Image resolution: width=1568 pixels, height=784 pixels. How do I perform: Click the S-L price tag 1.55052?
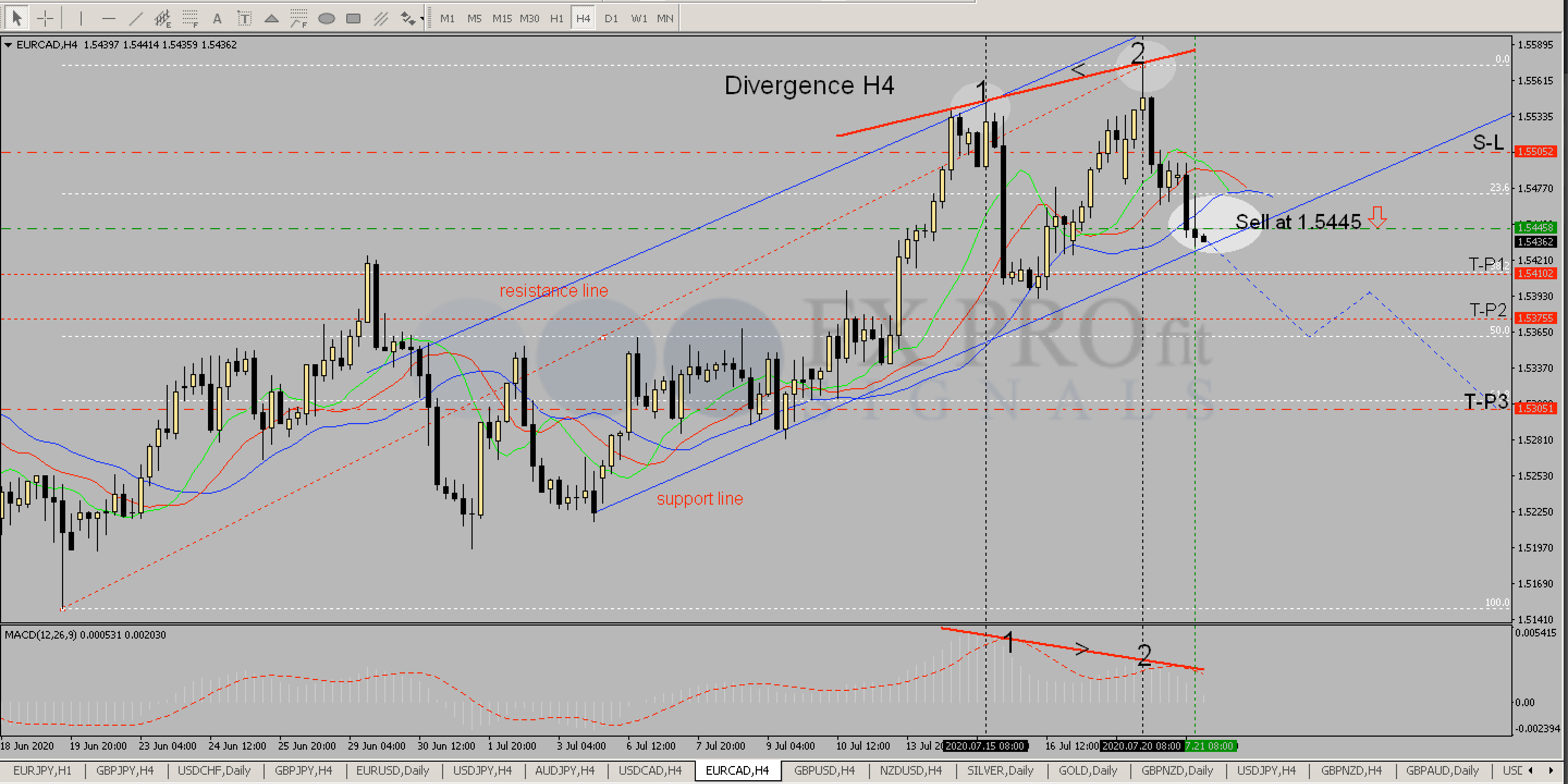tap(1535, 151)
